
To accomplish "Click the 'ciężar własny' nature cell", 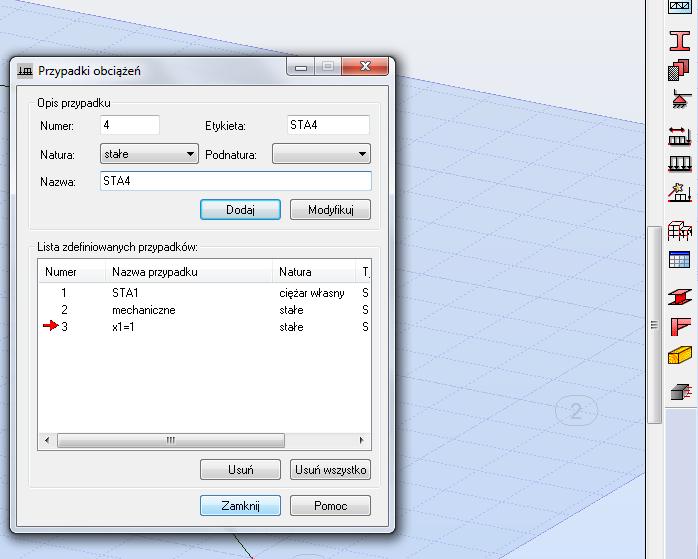I will pyautogui.click(x=312, y=293).
